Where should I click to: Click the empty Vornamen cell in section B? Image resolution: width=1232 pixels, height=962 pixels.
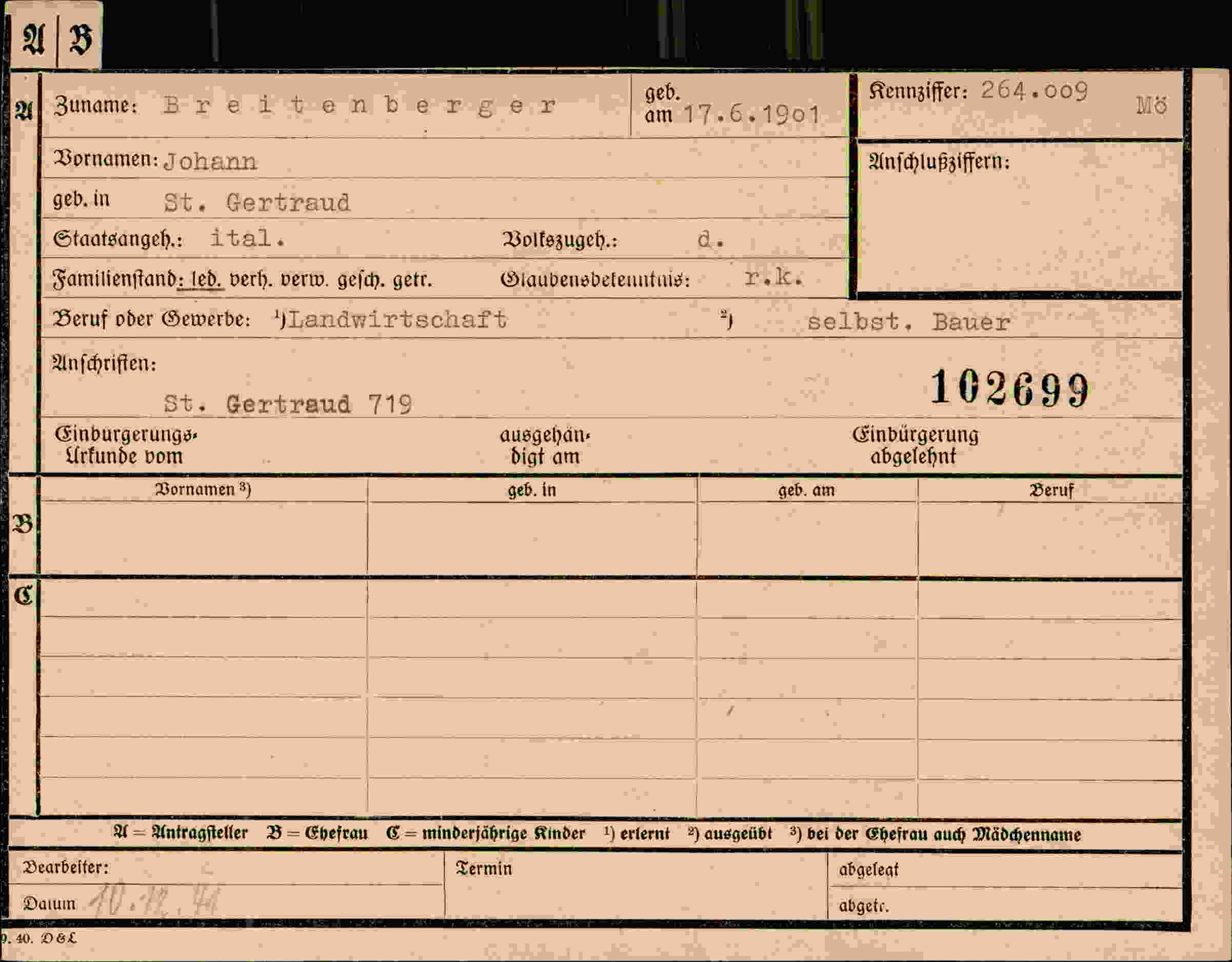(204, 538)
